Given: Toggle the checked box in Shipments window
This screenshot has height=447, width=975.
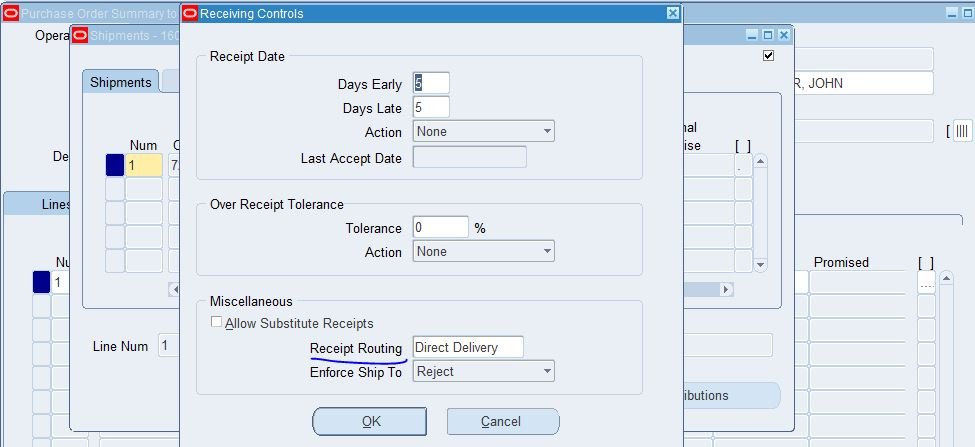Looking at the screenshot, I should click(769, 55).
